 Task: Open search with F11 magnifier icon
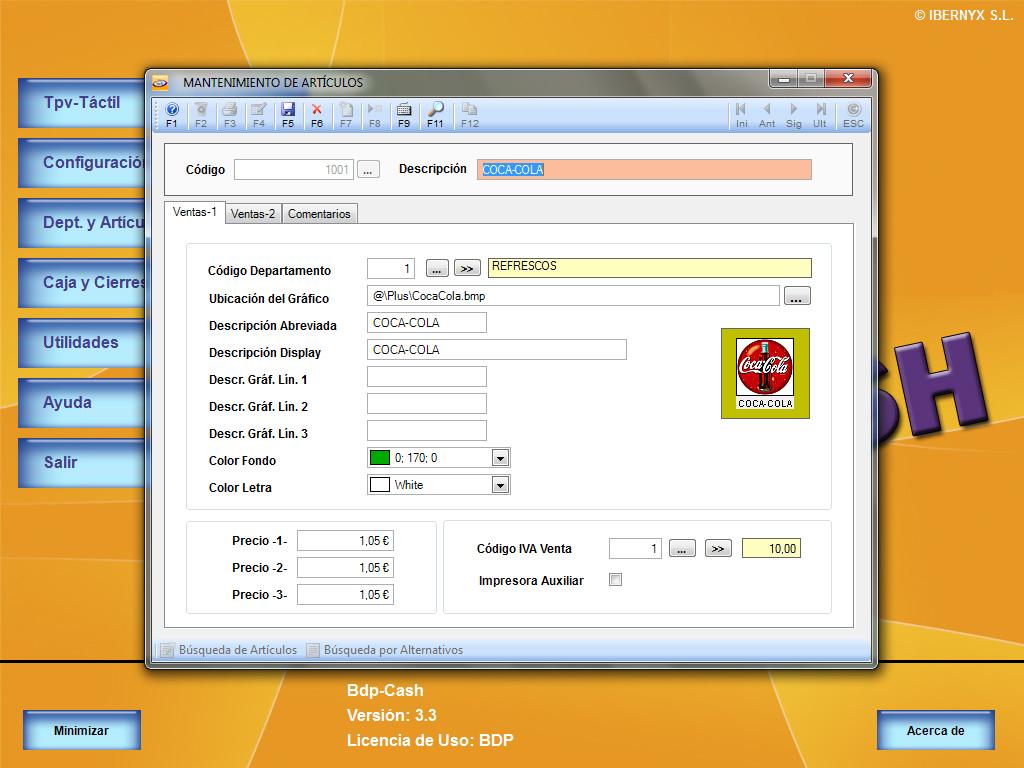pos(435,114)
